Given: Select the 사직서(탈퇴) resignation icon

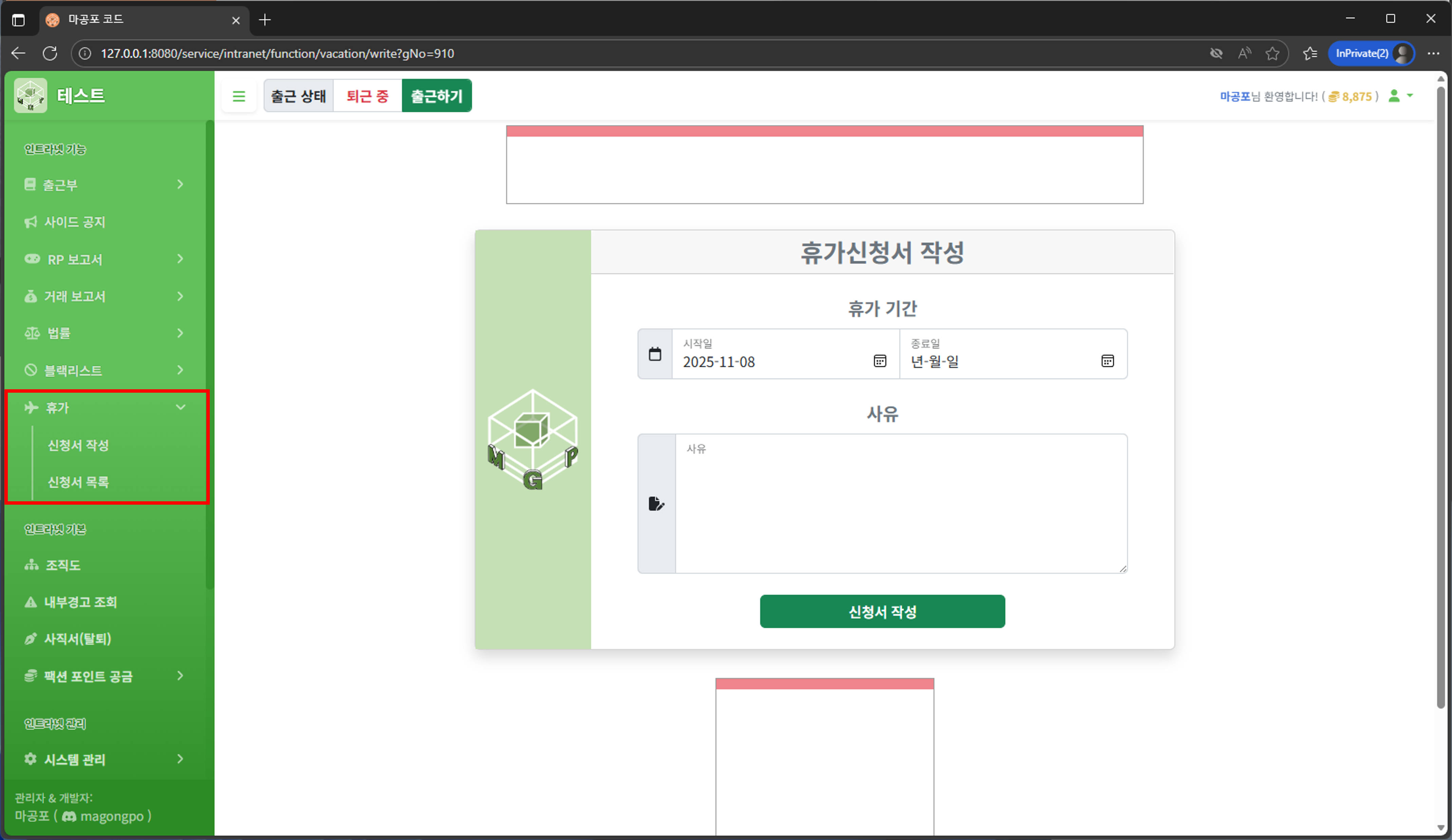Looking at the screenshot, I should click(x=31, y=638).
